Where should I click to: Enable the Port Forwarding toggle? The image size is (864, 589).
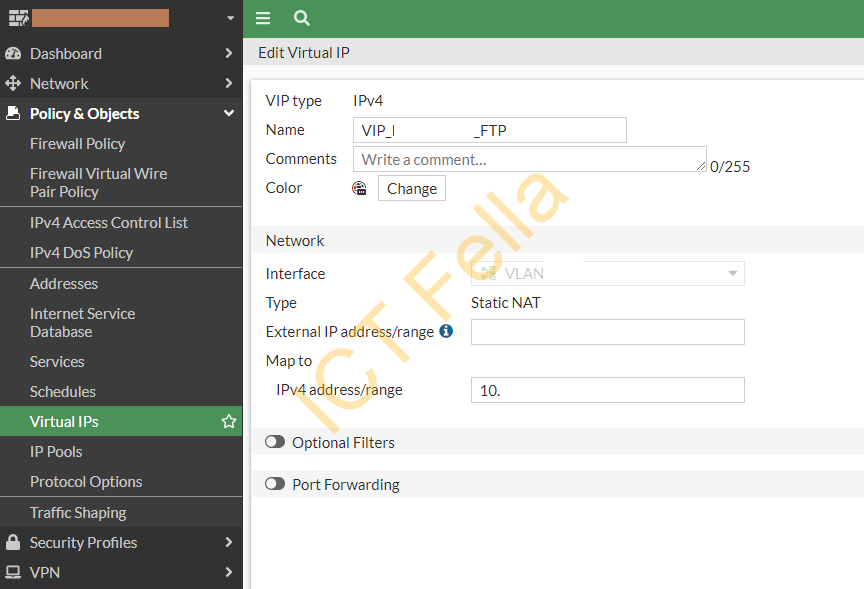[275, 484]
